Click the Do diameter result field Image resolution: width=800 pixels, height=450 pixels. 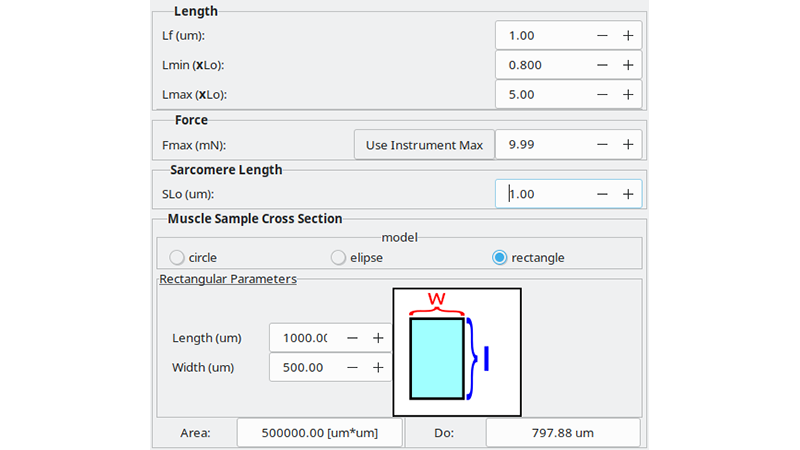click(x=563, y=433)
